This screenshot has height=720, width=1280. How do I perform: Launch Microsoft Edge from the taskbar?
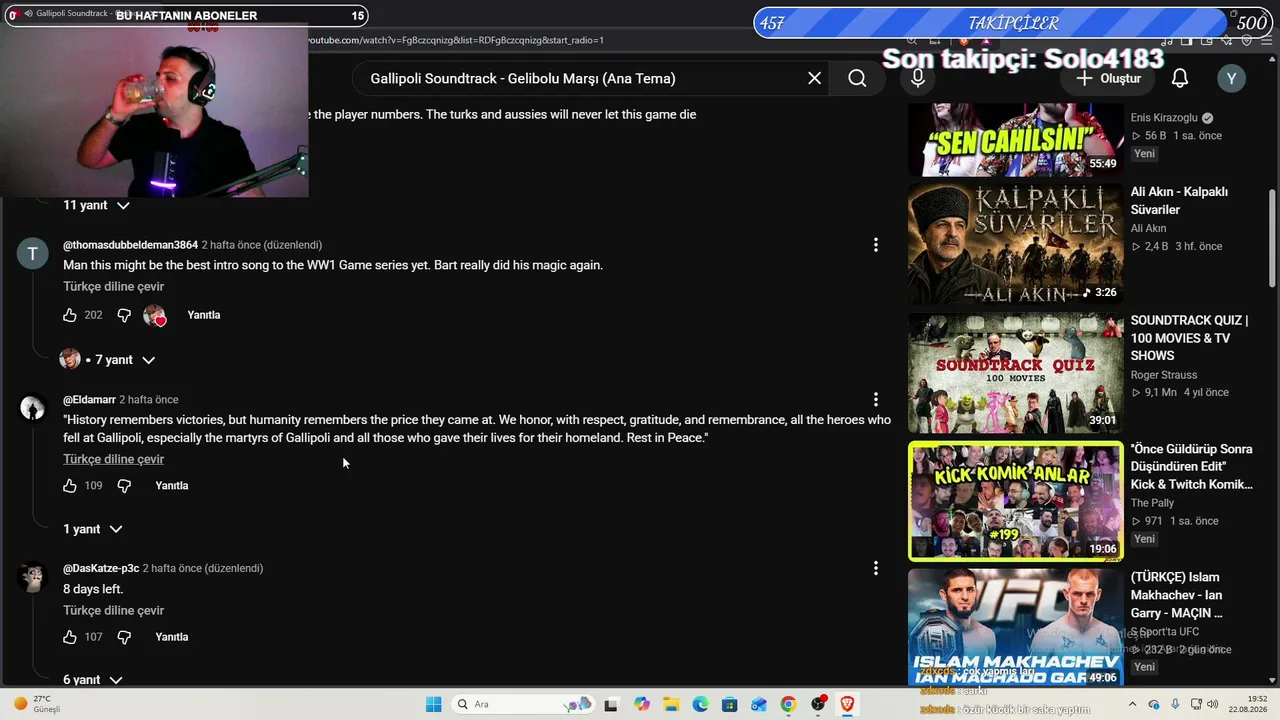point(700,704)
